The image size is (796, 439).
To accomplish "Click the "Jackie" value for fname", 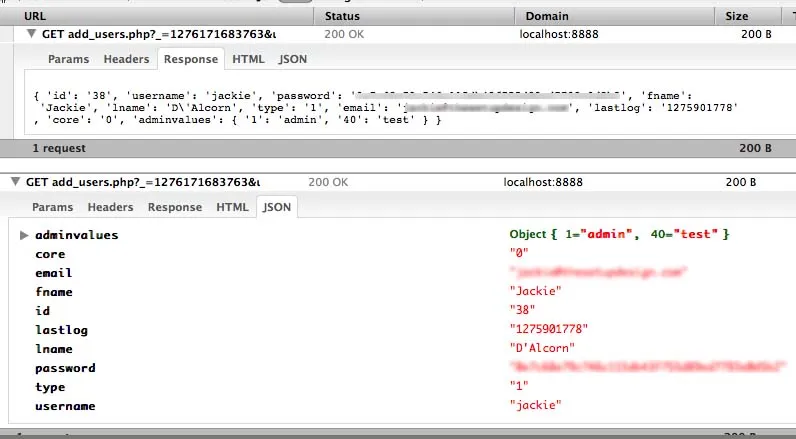I will (x=536, y=291).
